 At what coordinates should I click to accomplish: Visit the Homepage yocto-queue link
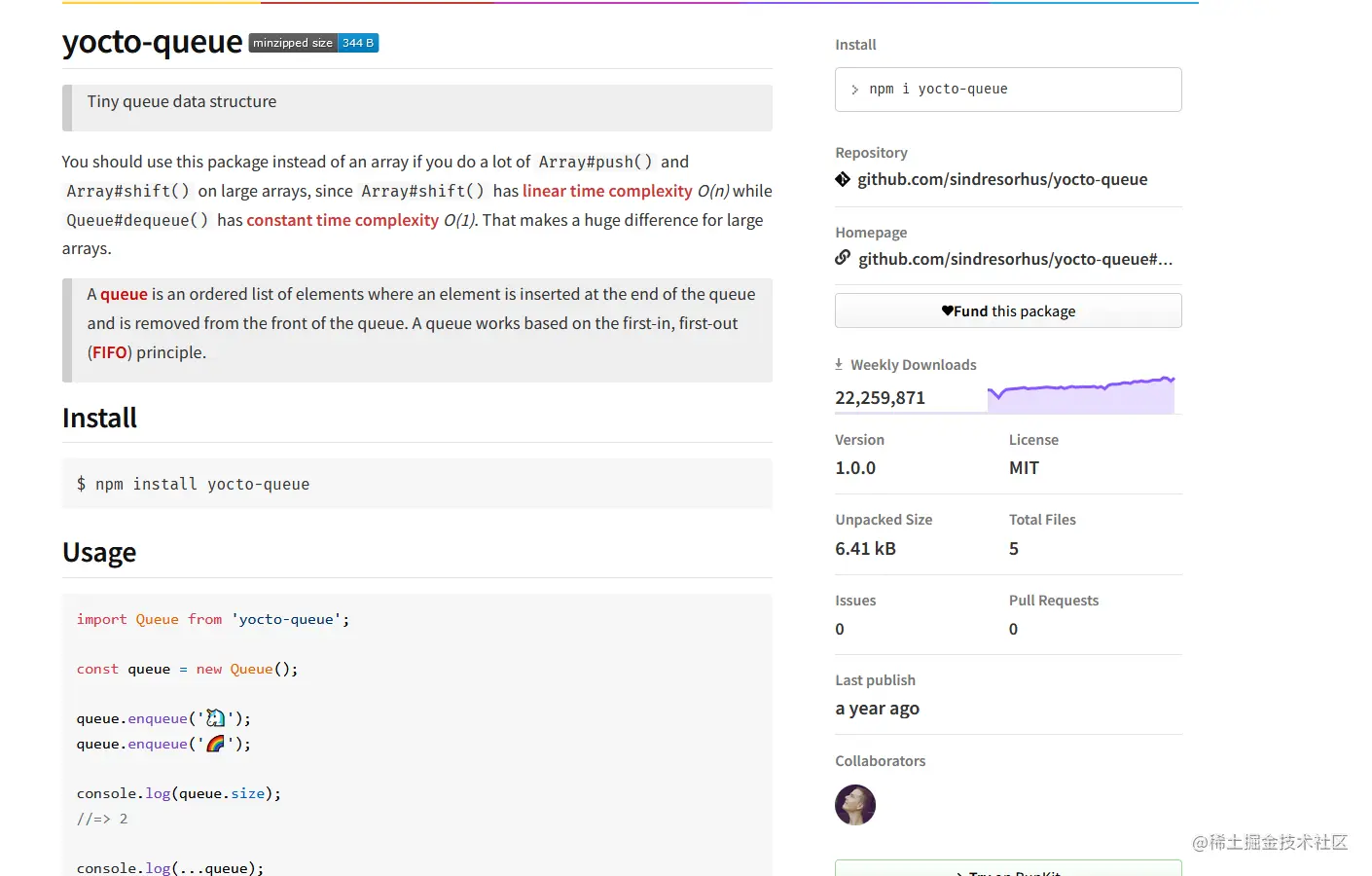tap(1015, 259)
